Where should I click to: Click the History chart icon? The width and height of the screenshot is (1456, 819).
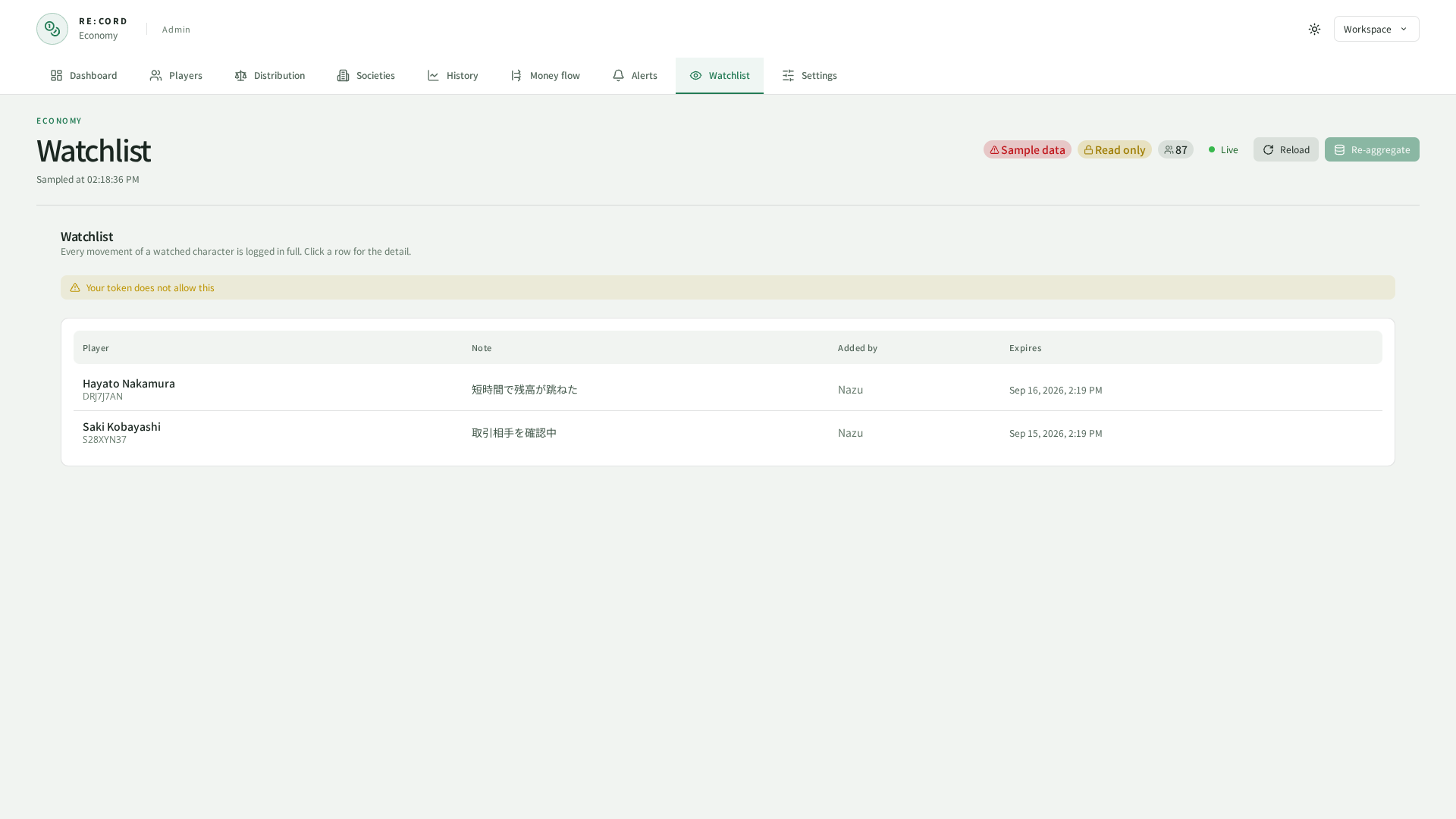(433, 75)
